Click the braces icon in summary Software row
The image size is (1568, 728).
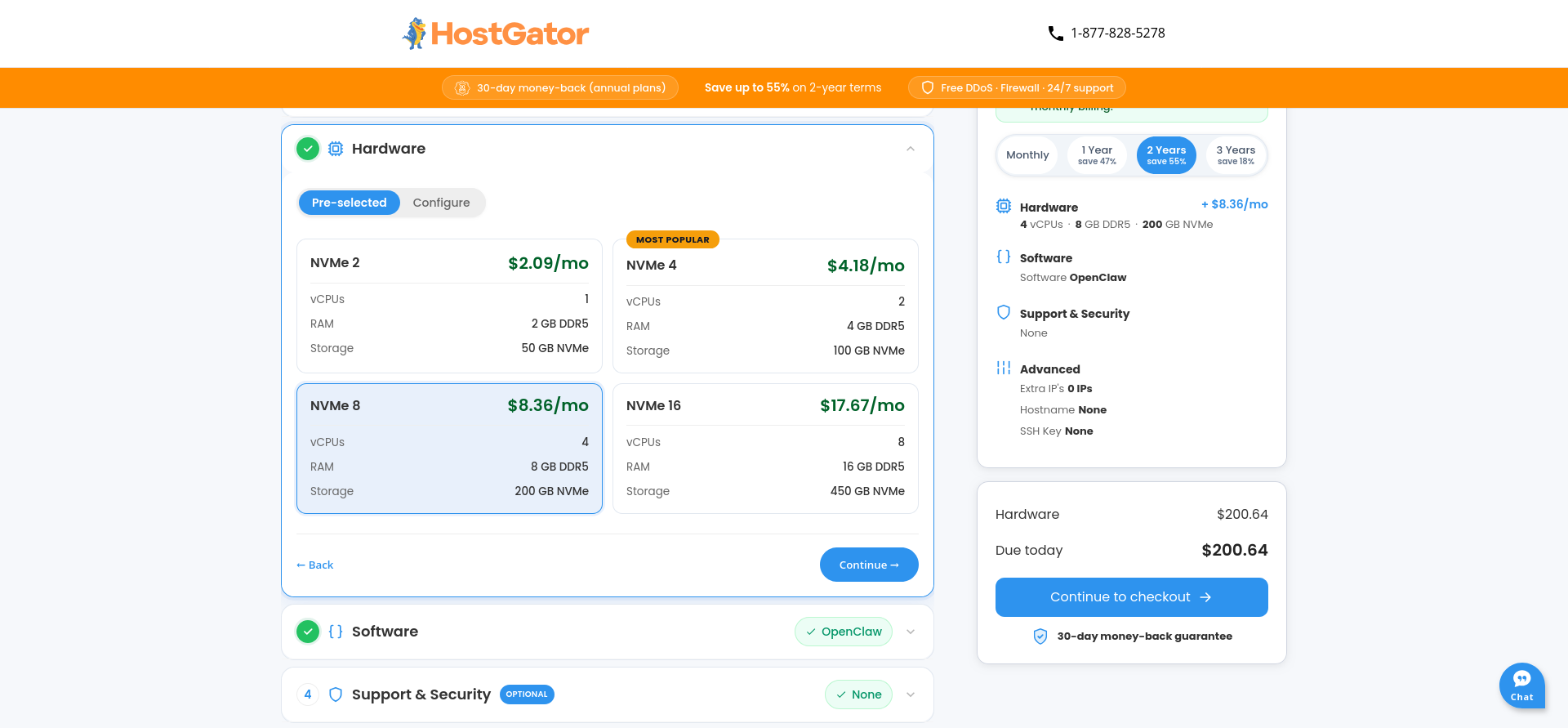pyautogui.click(x=1004, y=257)
